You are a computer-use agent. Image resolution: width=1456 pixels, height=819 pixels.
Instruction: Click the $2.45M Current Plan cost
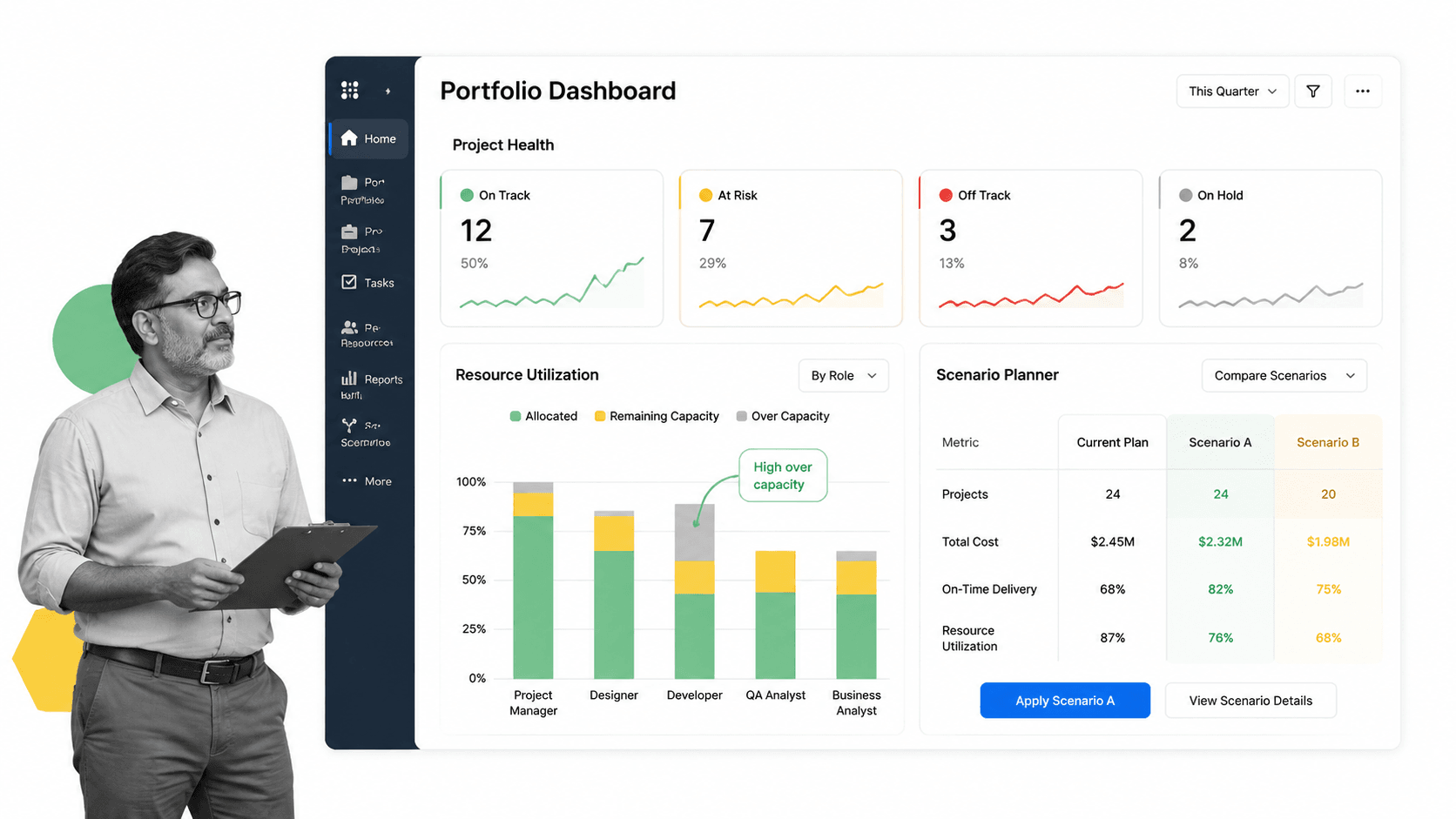(x=1112, y=541)
